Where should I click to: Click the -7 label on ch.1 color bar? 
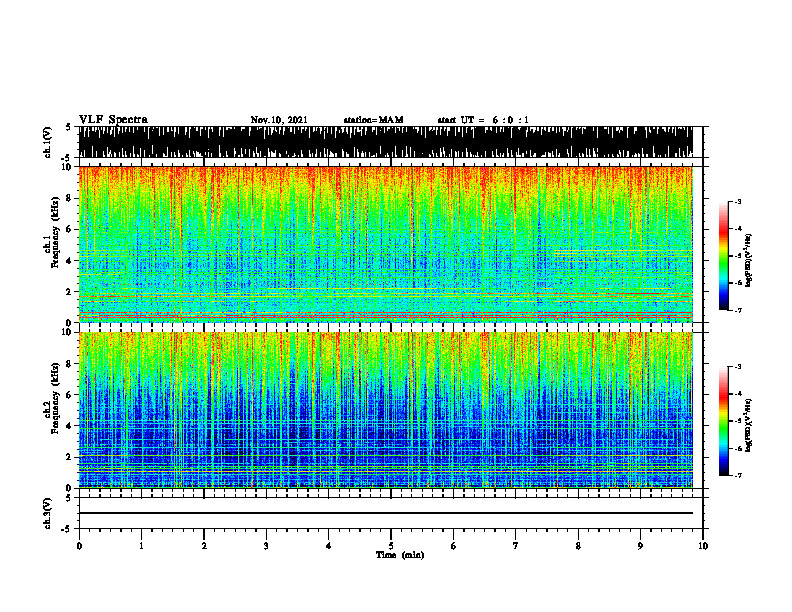coord(738,310)
